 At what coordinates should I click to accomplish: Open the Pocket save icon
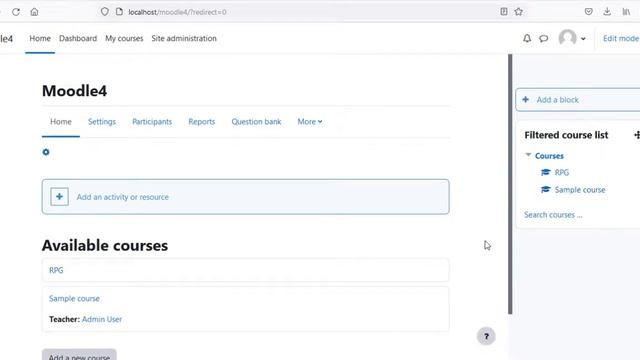(589, 12)
